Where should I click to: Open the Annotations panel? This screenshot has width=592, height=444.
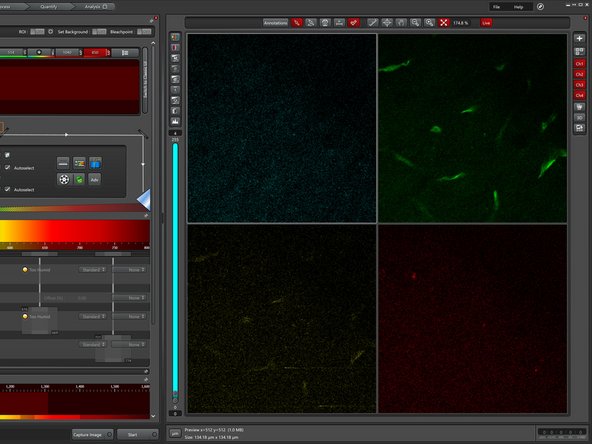(x=275, y=23)
